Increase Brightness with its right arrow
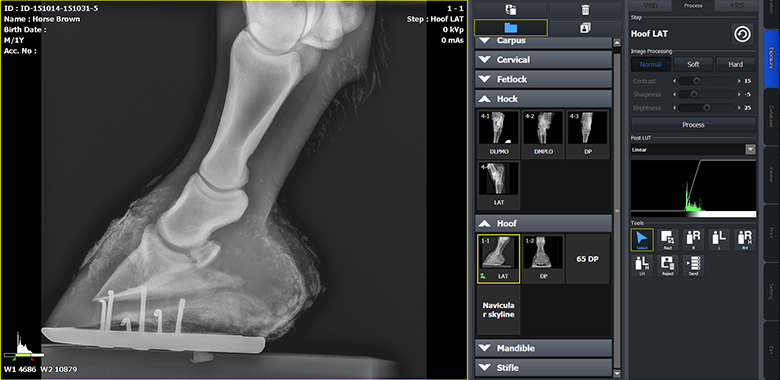 740,107
